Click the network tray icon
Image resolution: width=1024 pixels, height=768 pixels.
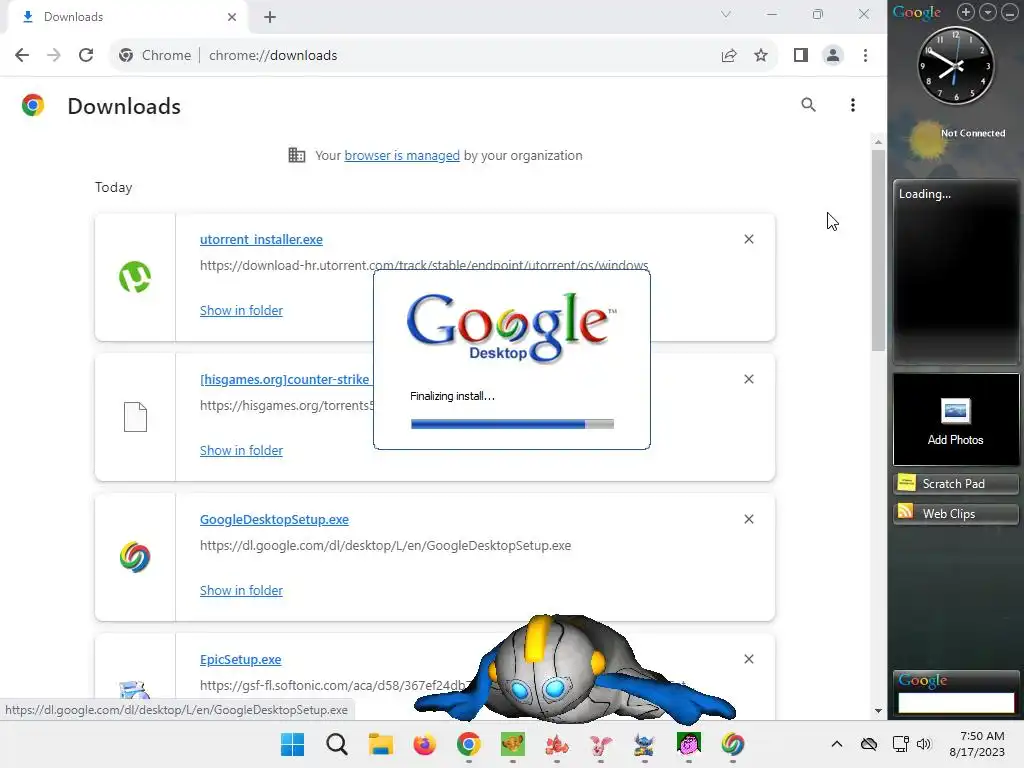[x=901, y=744]
